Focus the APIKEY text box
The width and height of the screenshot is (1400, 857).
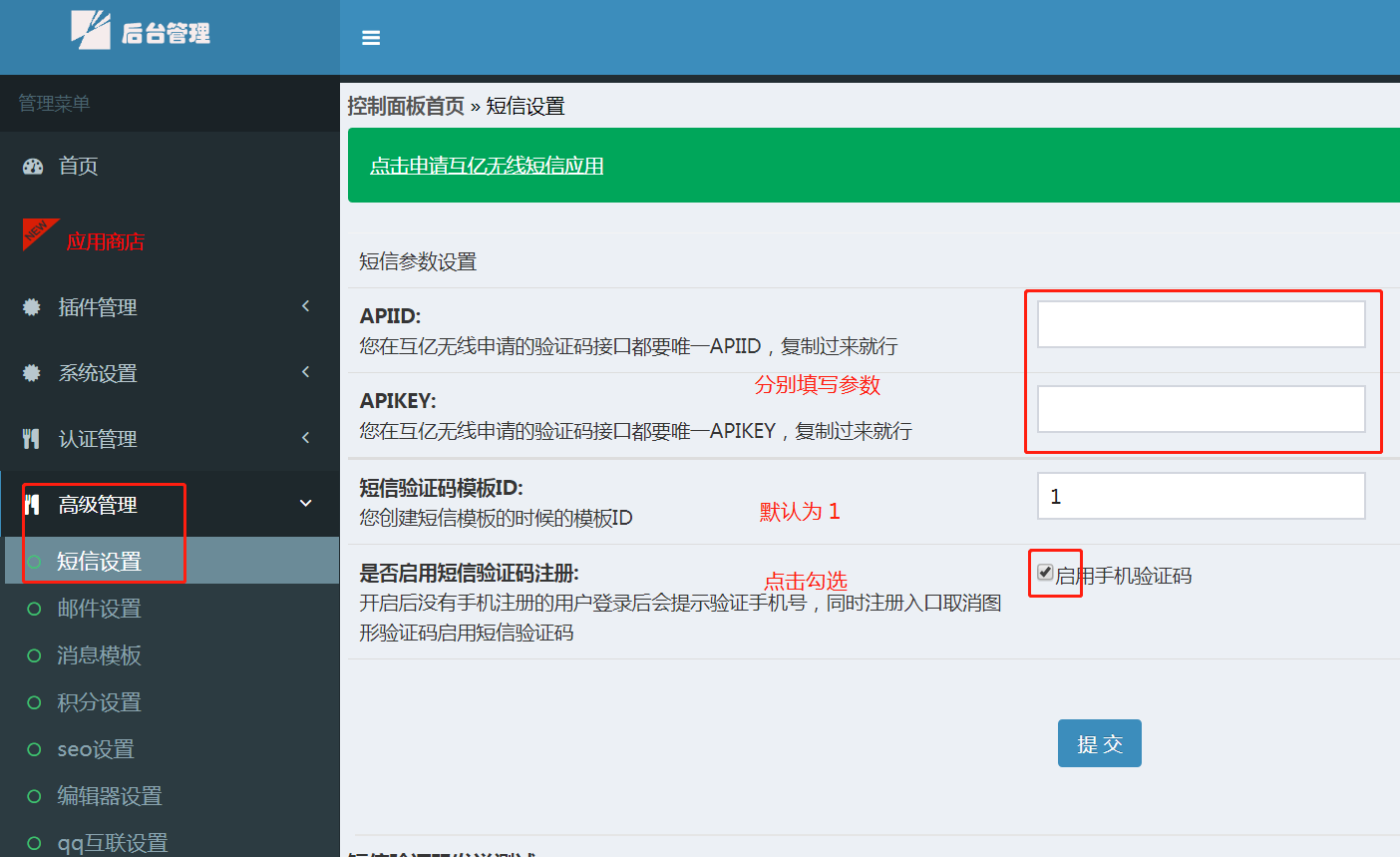point(1201,409)
